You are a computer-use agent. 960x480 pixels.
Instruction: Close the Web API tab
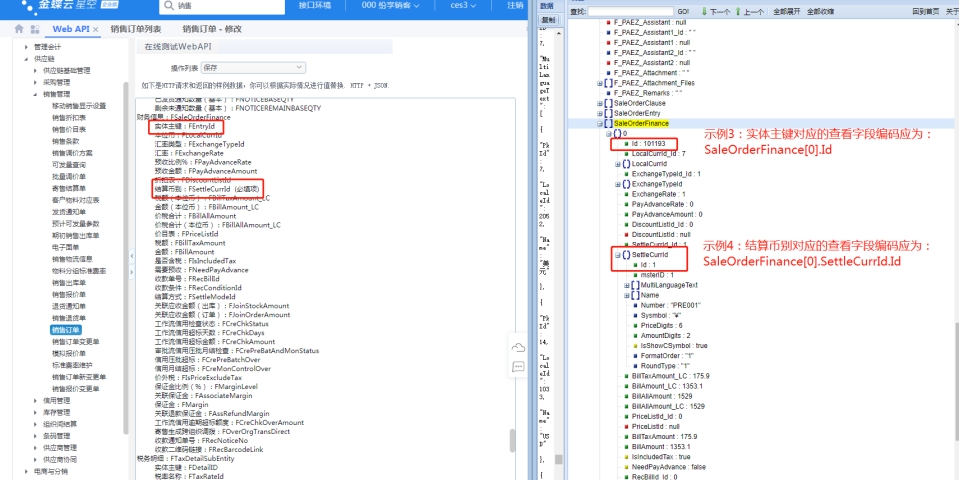tap(96, 29)
